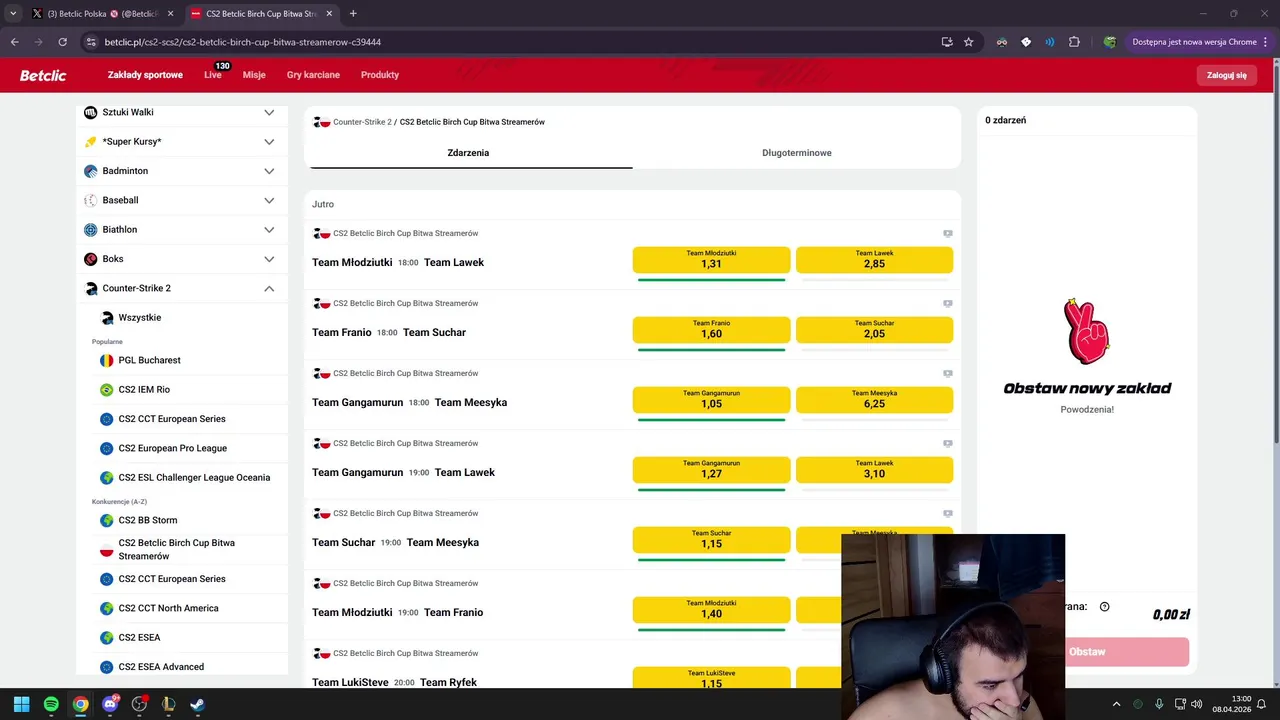This screenshot has height=720, width=1280.
Task: Click the Counter-Strike 2 category icon
Action: (91, 288)
